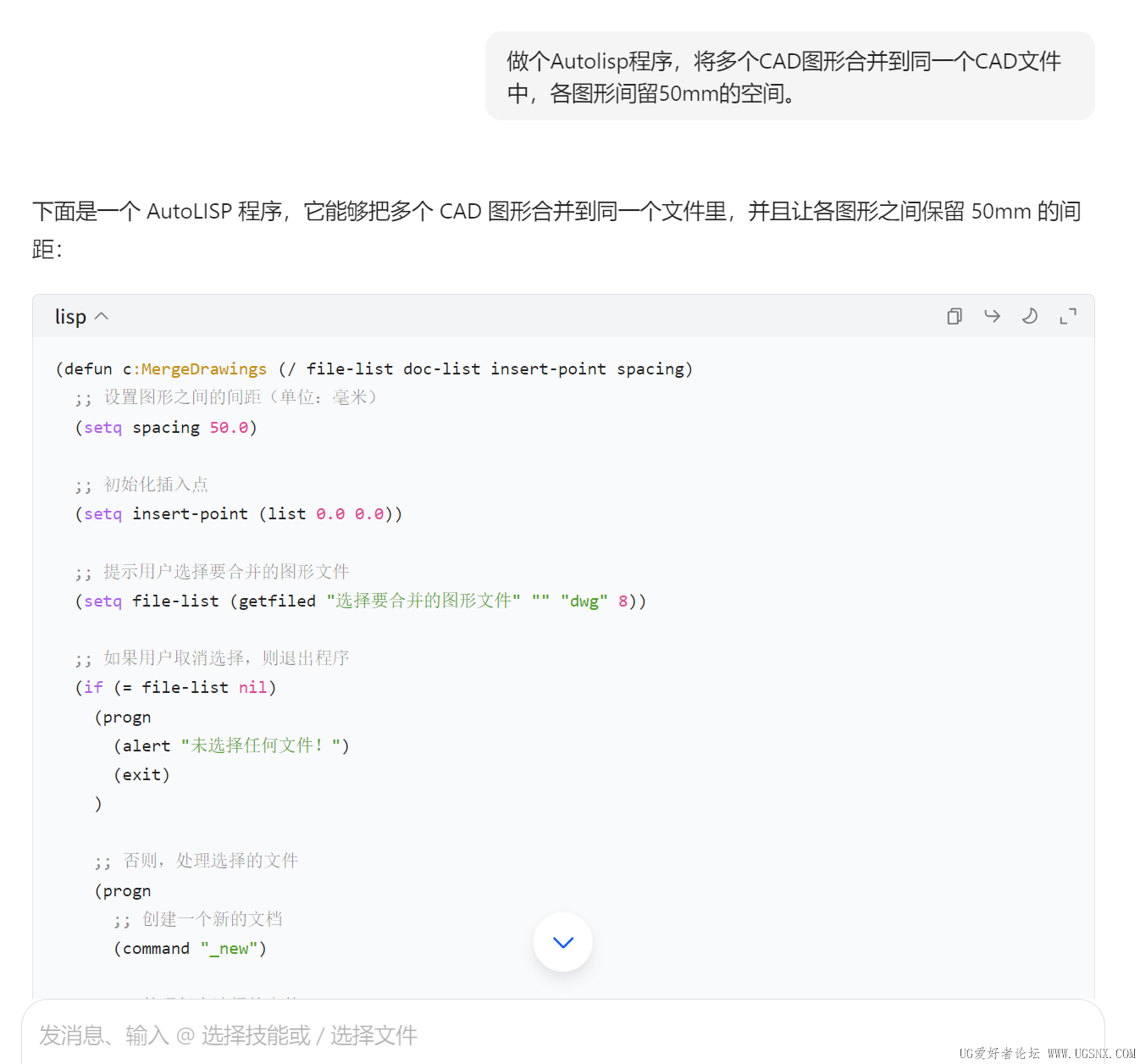Click the scroll-to-bottom arrow button
1140x1064 pixels.
click(x=563, y=942)
